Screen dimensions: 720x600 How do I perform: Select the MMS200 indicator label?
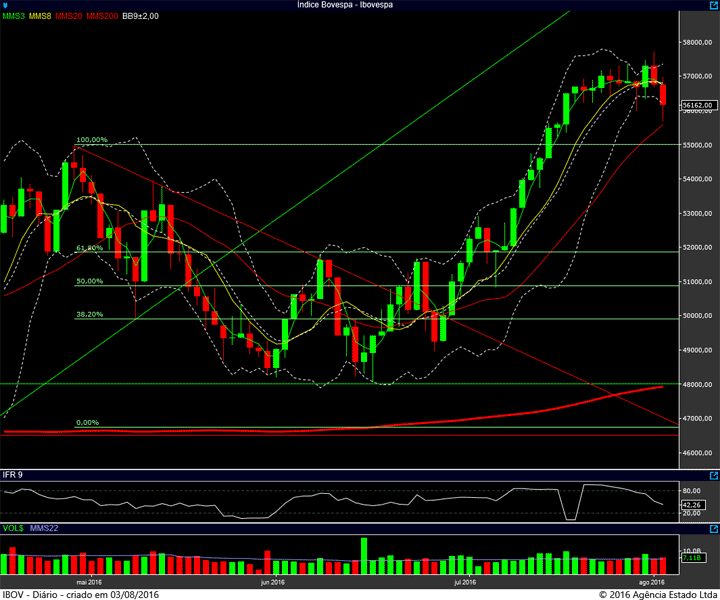[102, 16]
